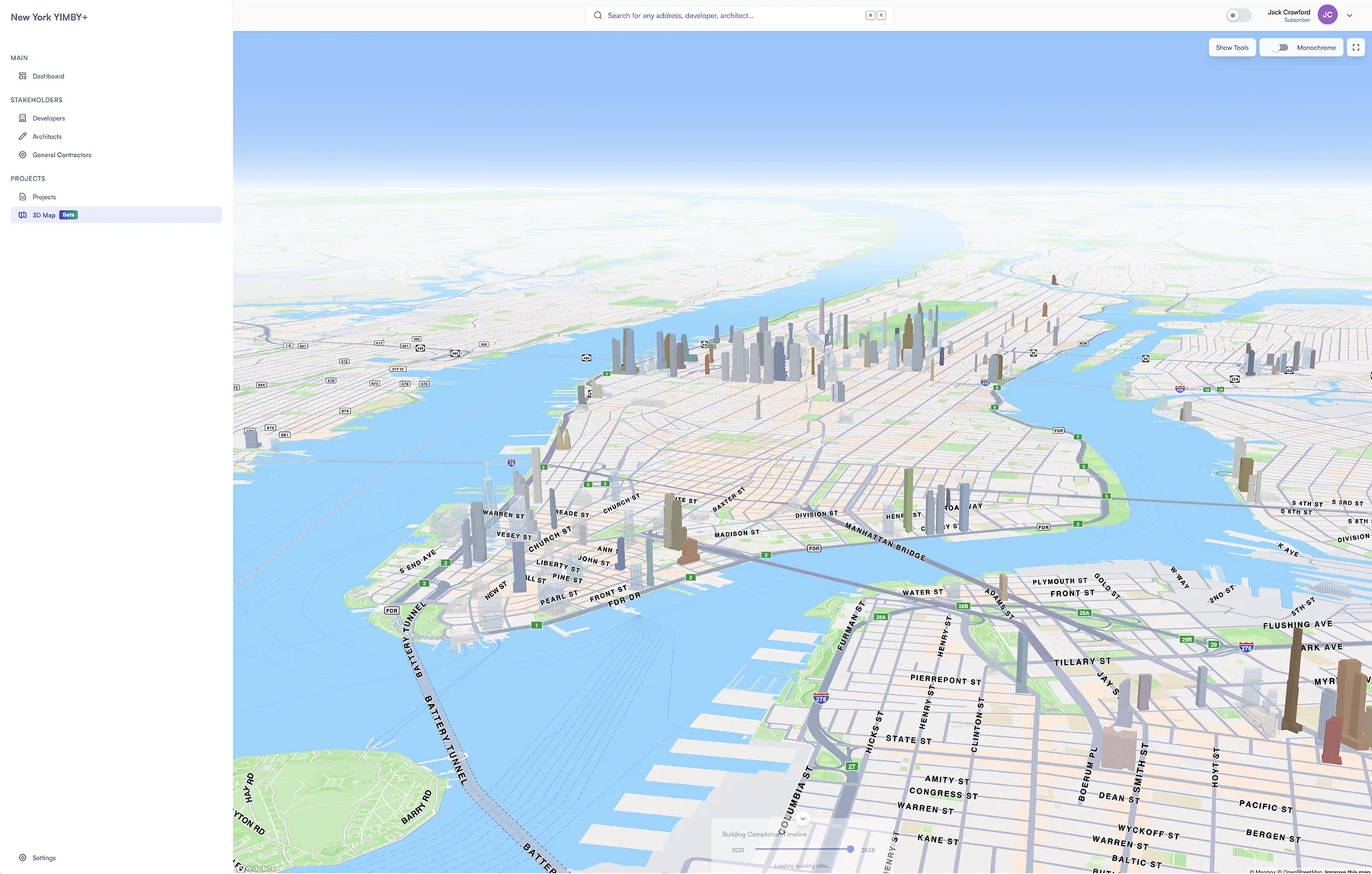Click the Manhattan Bridge map label
The height and width of the screenshot is (874, 1372).
point(885,542)
